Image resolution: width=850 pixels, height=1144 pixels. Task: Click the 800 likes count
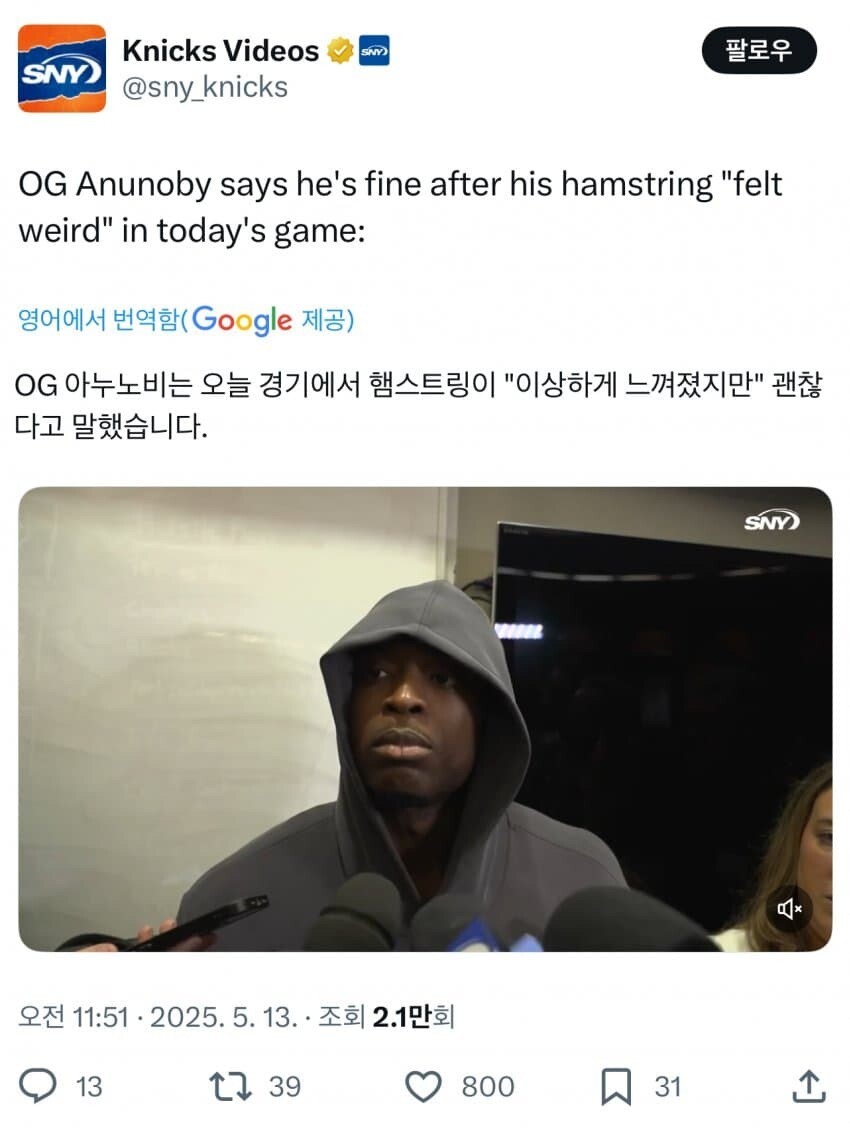[x=487, y=1086]
